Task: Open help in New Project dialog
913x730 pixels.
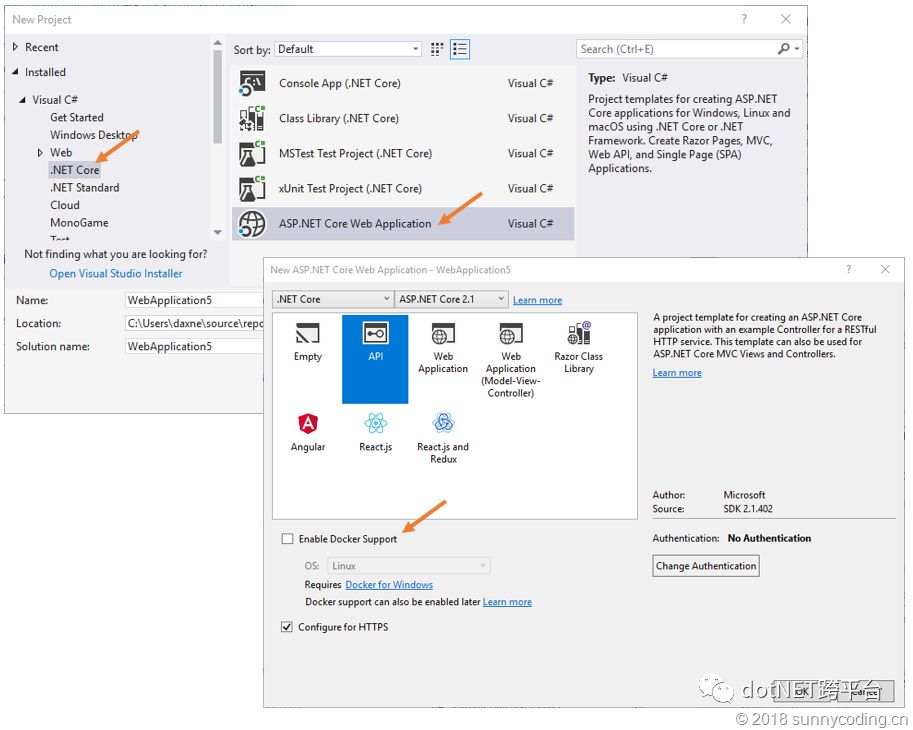Action: coord(744,19)
